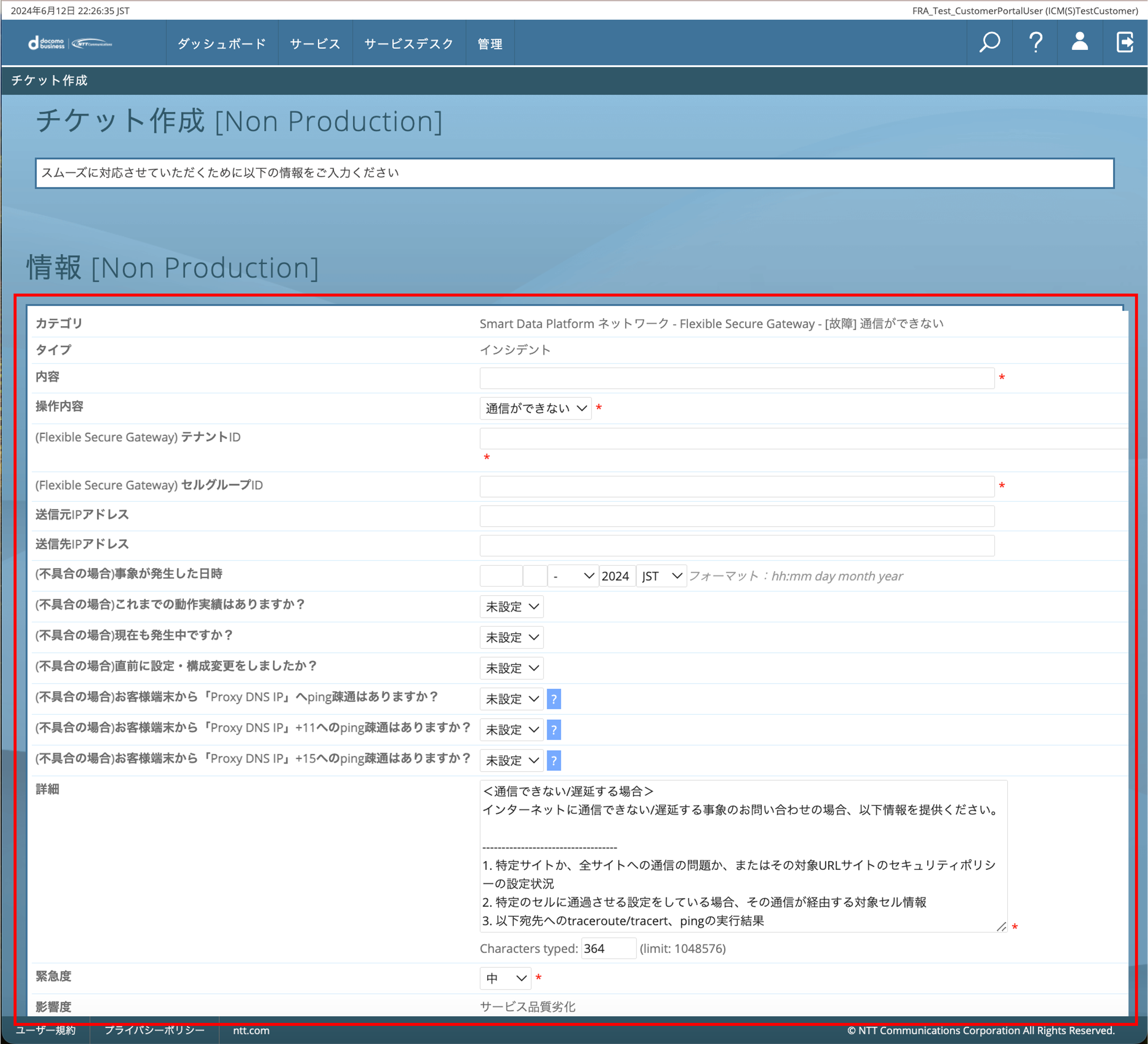Open Proxy DNS IP +11 ping dropdown
Image resolution: width=1148 pixels, height=1044 pixels.
click(511, 730)
